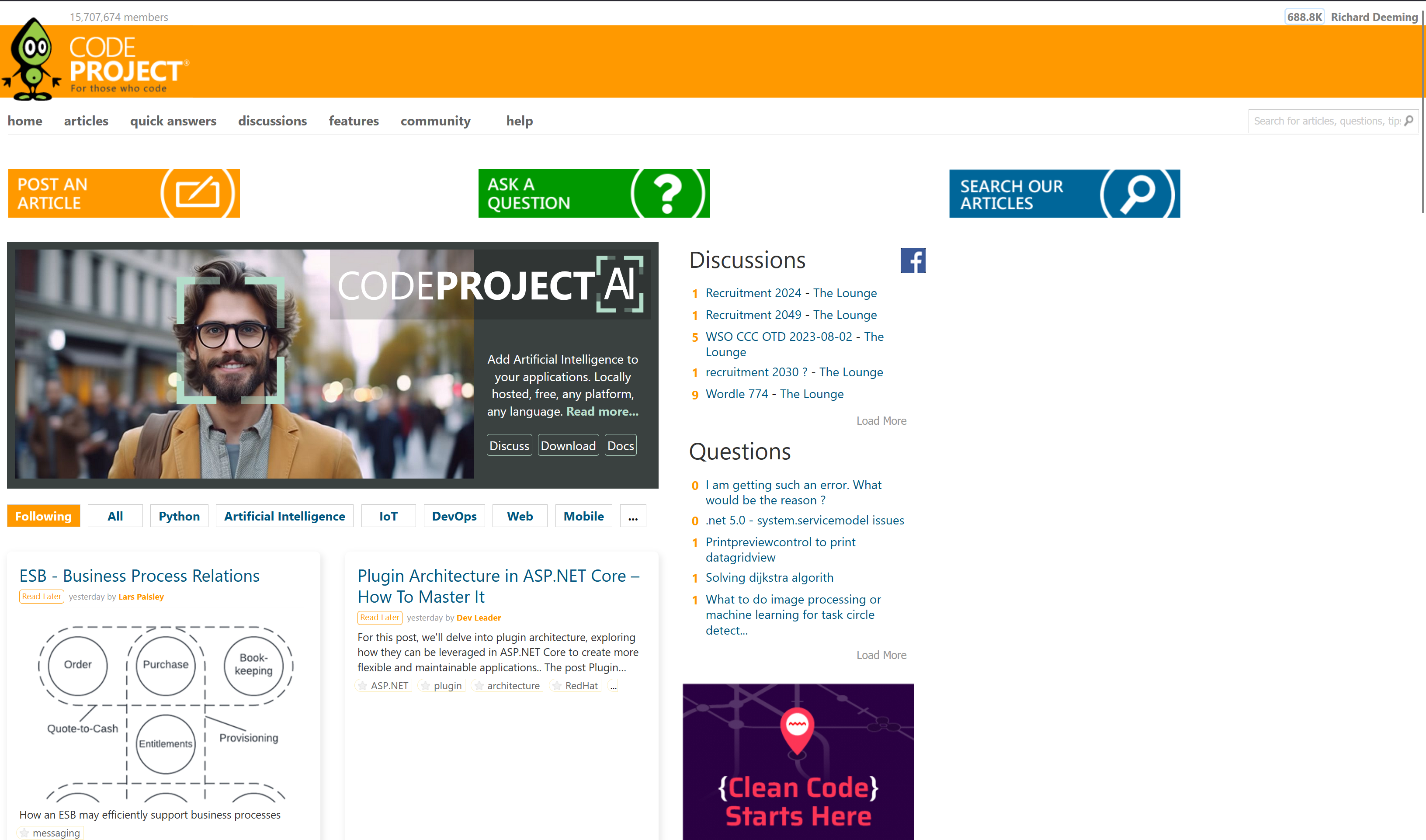
Task: Select the IoT filter tab
Action: coord(388,516)
